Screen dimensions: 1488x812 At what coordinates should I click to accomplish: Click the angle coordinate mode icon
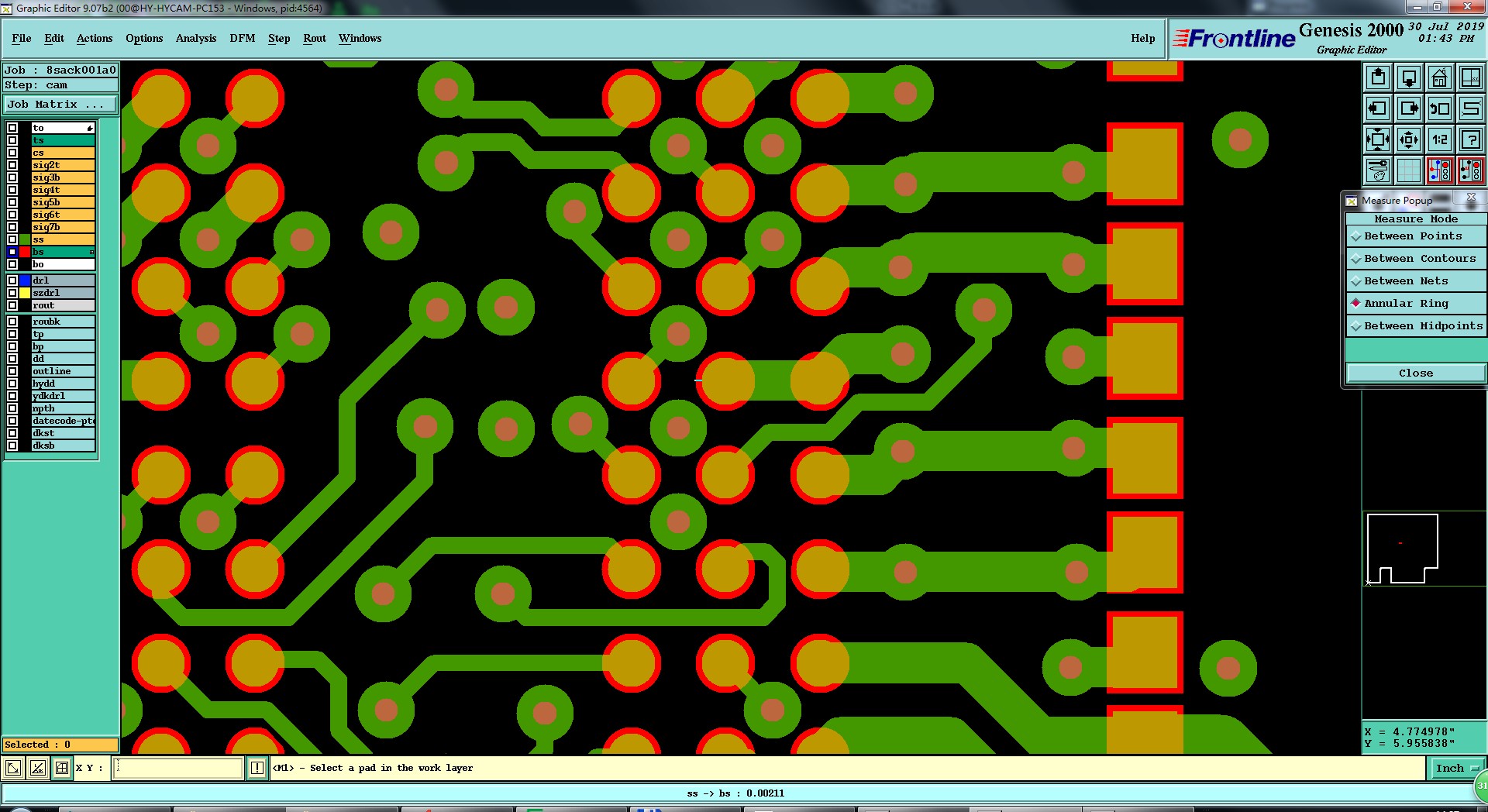[37, 768]
